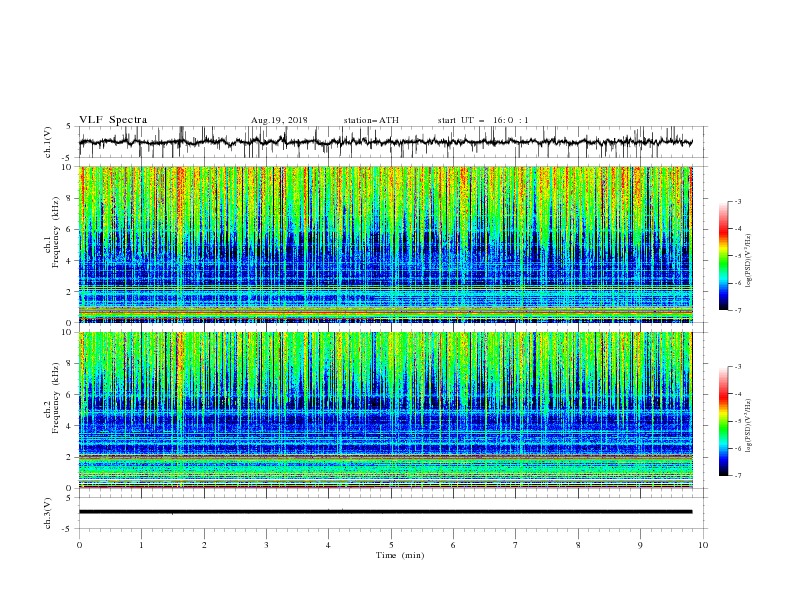Image resolution: width=792 pixels, height=612 pixels.
Task: Click the ch.1 voltage waveform trace
Action: (385, 142)
